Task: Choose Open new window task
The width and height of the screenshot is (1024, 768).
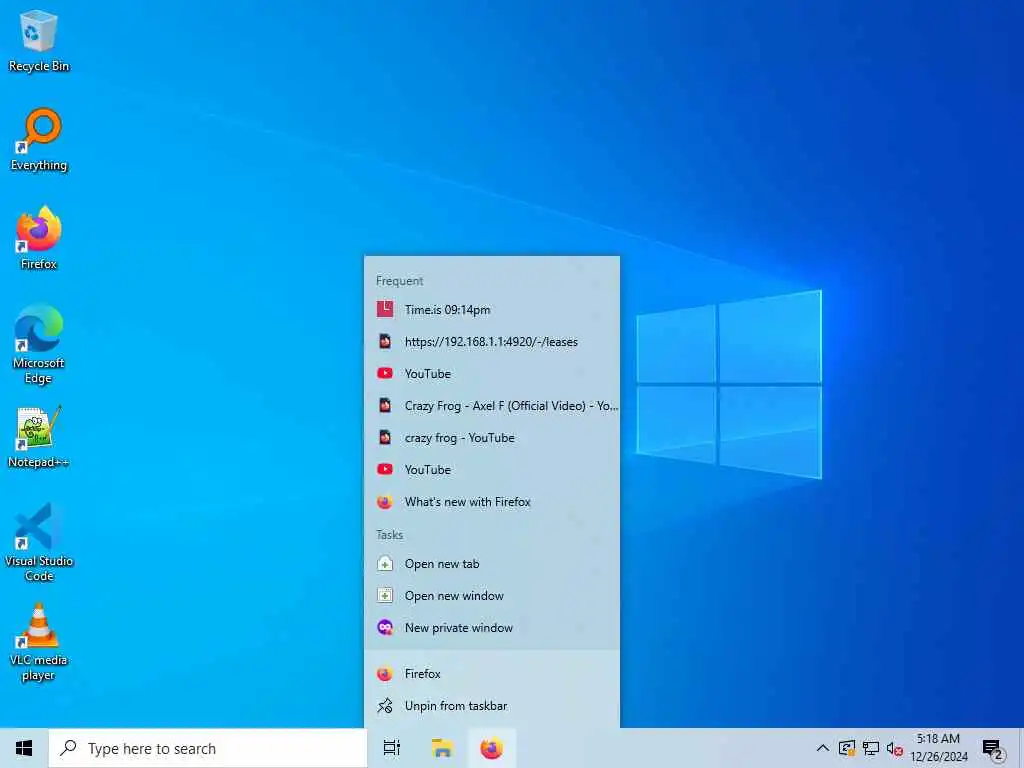Action: pos(492,596)
